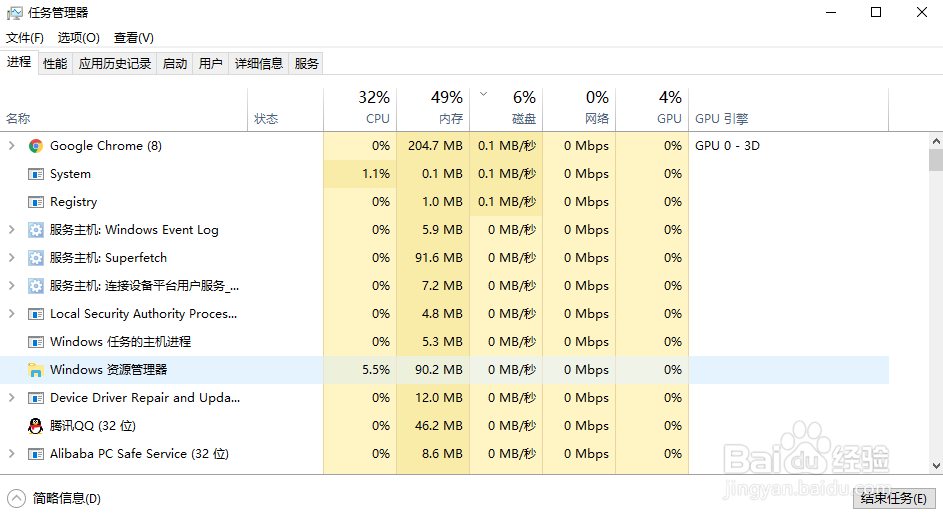943x522 pixels.
Task: Click the Registry process icon
Action: point(36,202)
